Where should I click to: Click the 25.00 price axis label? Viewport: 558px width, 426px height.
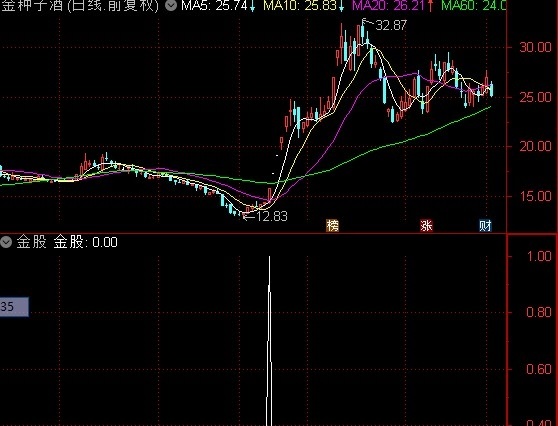tap(536, 97)
